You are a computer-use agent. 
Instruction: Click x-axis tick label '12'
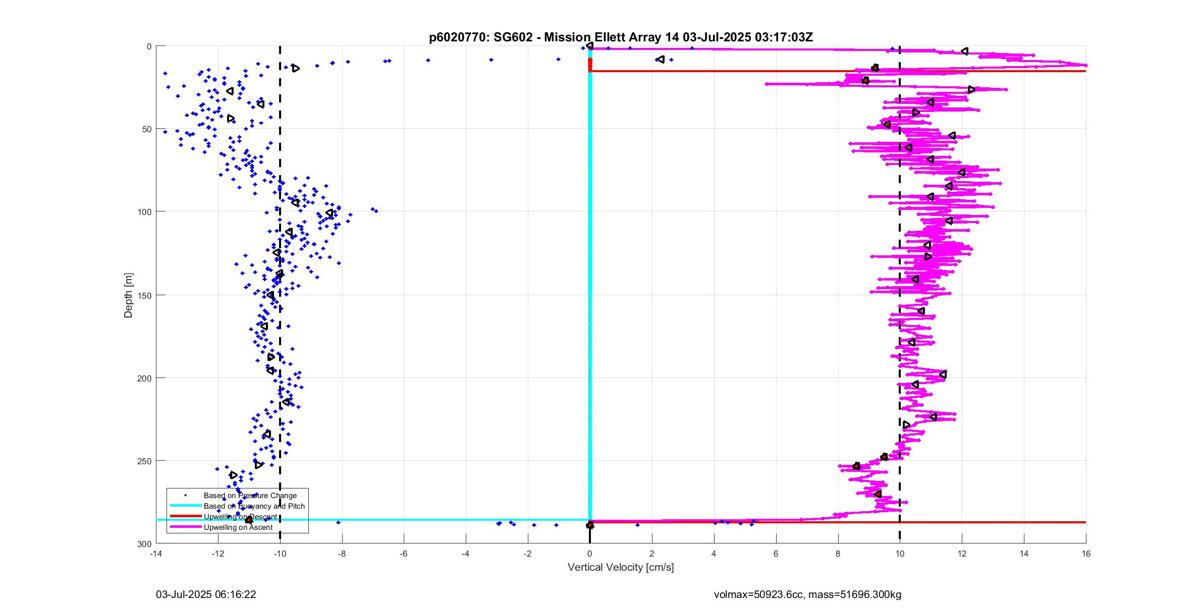(x=962, y=552)
